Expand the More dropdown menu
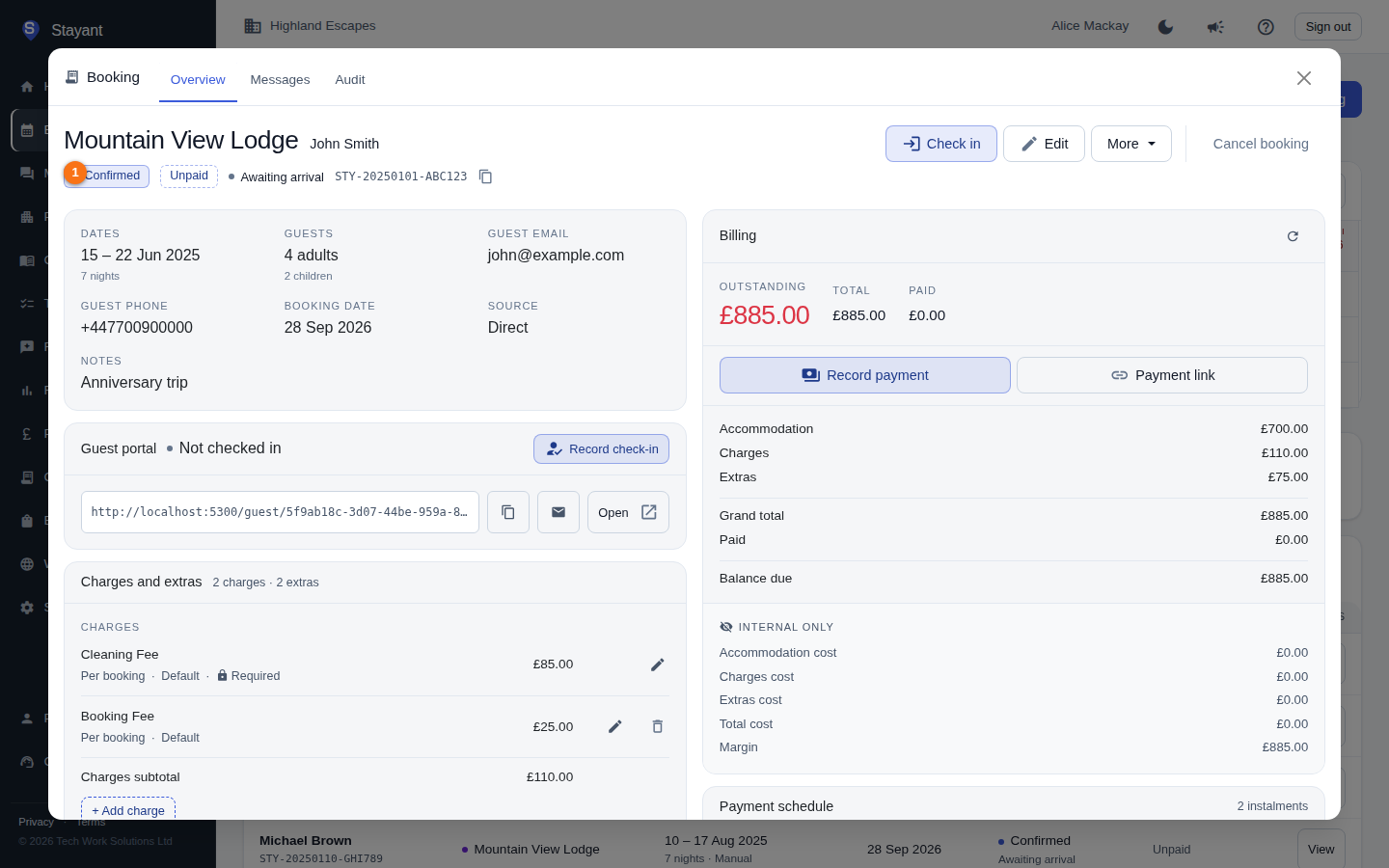This screenshot has width=1389, height=868. (1131, 144)
